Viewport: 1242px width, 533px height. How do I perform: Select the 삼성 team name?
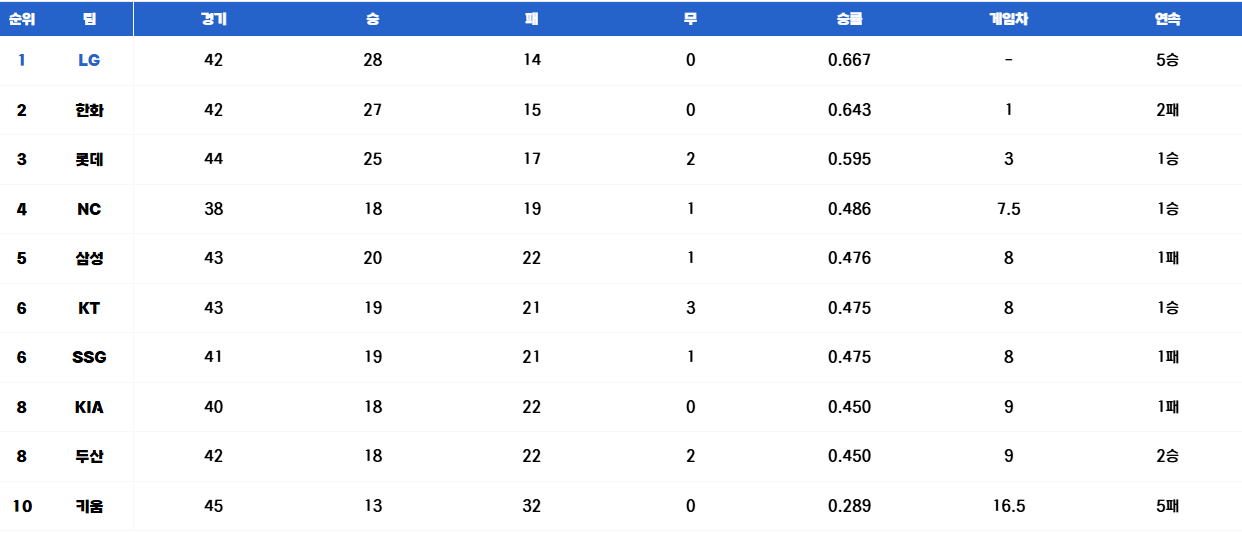point(89,258)
